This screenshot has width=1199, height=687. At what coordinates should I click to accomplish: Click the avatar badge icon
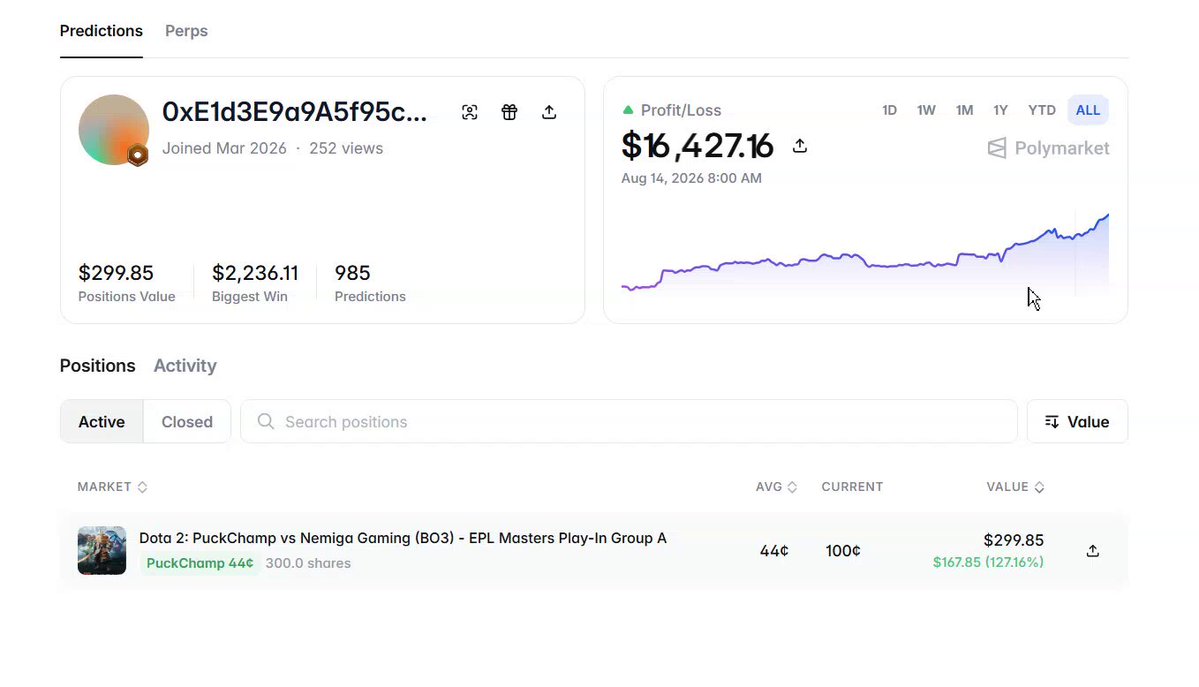click(138, 155)
